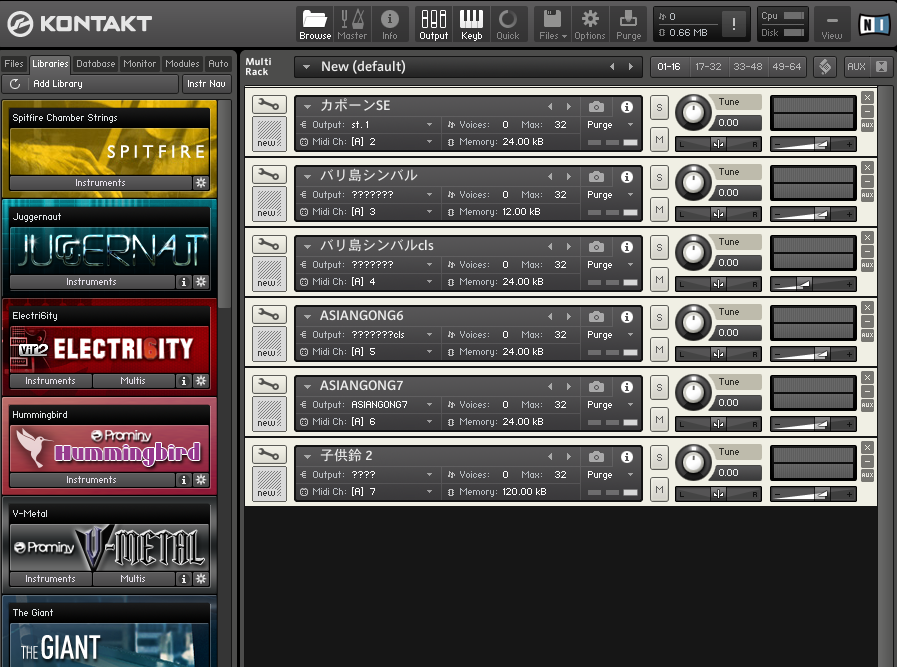Screen dimensions: 897x667
Task: Toggle the Instr Nav button
Action: tap(206, 84)
